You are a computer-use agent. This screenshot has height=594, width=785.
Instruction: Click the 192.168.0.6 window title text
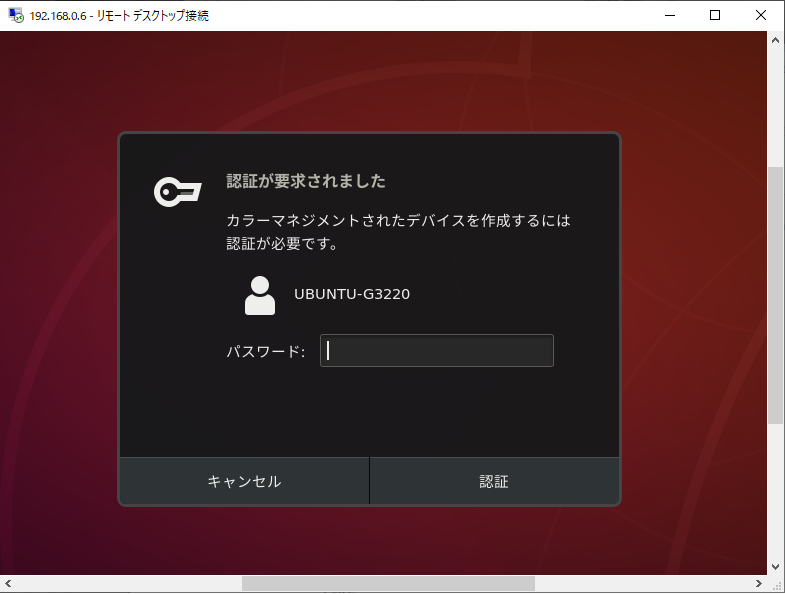(x=119, y=16)
